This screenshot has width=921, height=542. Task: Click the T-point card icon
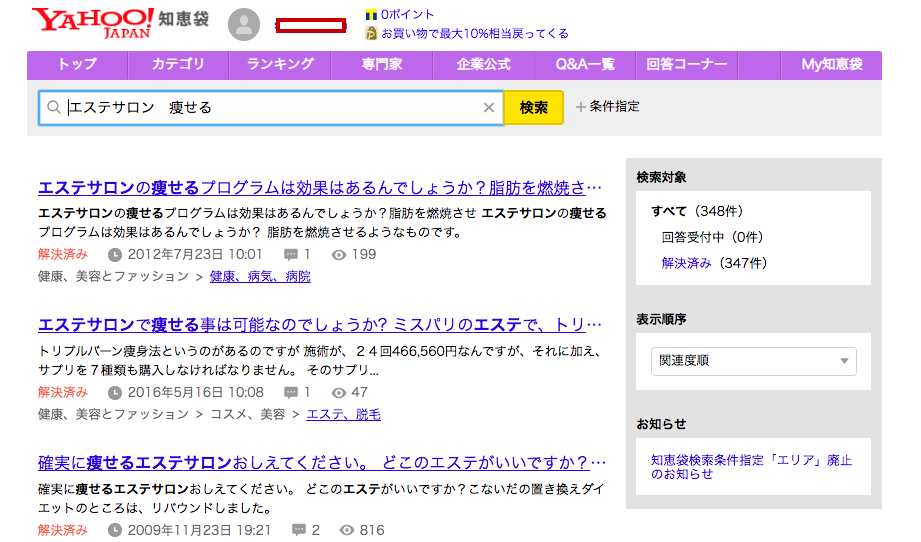click(371, 15)
